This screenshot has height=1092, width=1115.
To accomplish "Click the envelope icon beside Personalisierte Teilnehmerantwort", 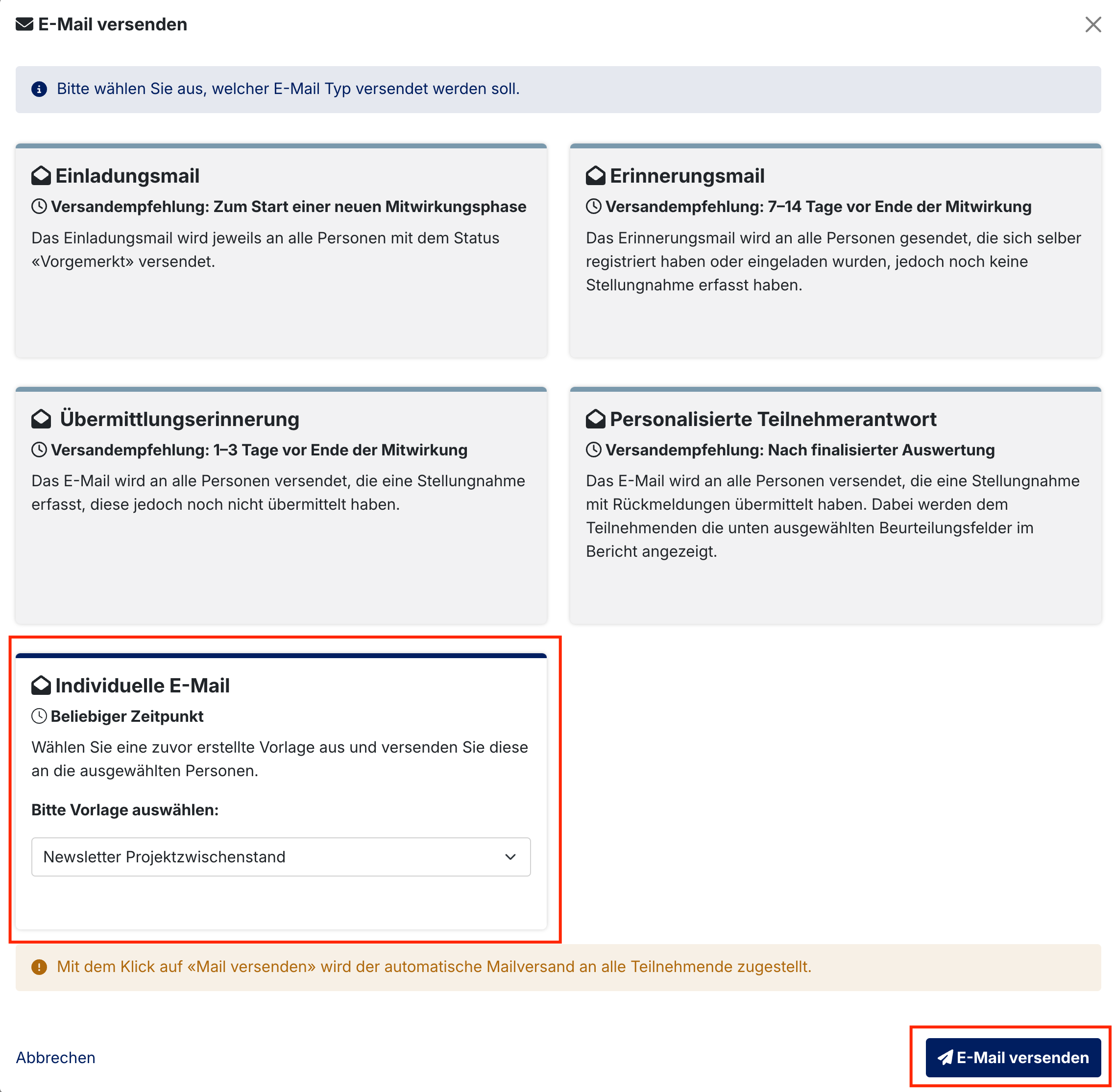I will 595,419.
